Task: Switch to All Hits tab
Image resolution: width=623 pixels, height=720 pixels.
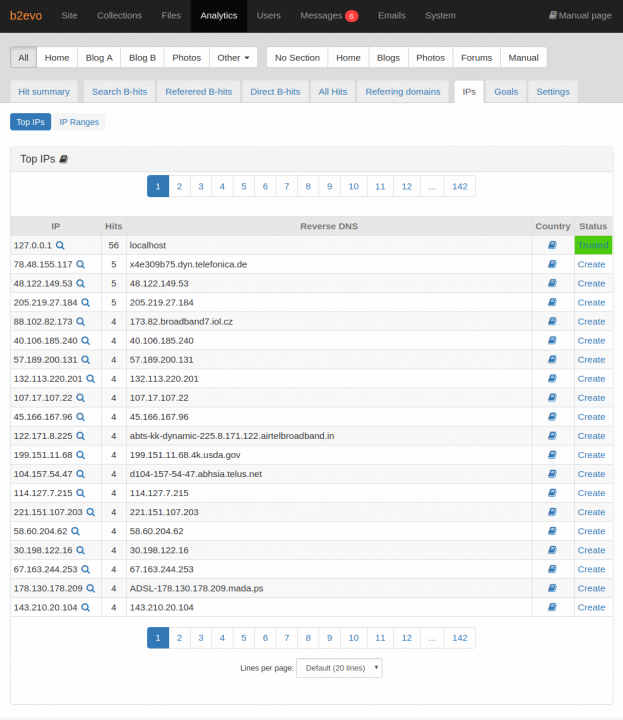Action: [333, 91]
